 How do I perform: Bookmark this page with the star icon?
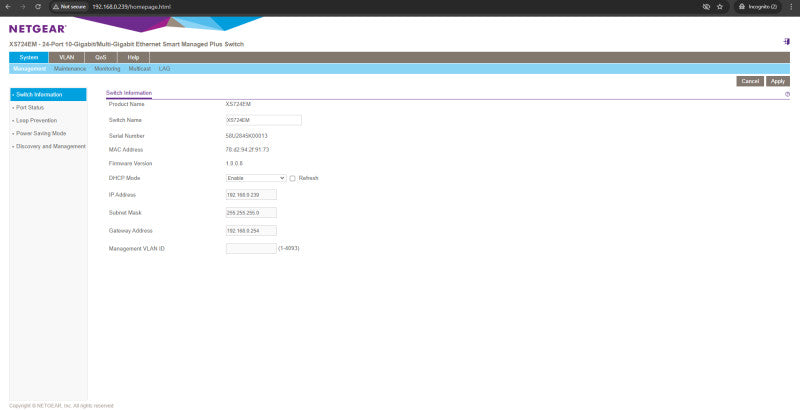pyautogui.click(x=720, y=7)
